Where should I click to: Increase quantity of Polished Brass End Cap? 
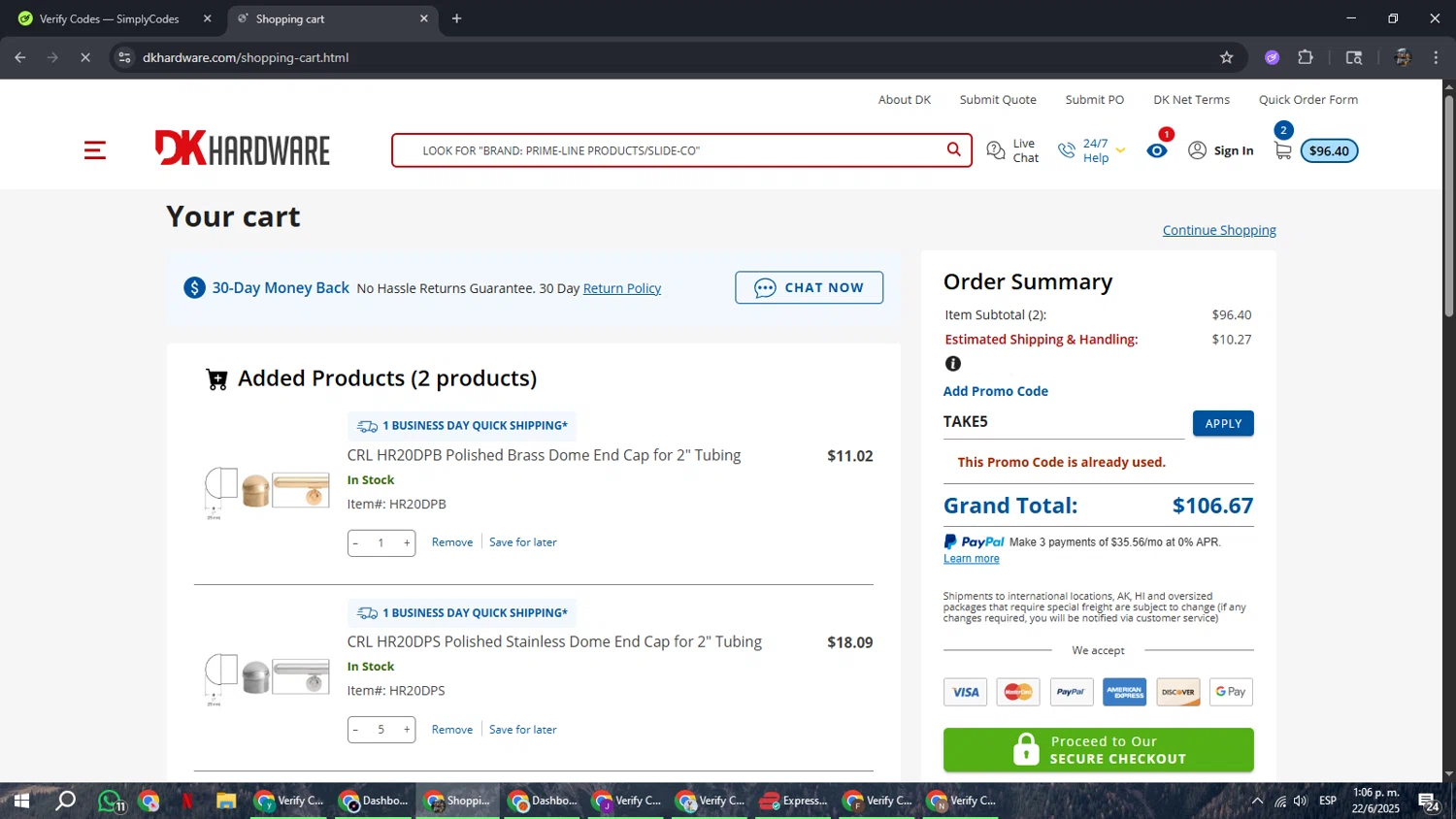(x=407, y=543)
